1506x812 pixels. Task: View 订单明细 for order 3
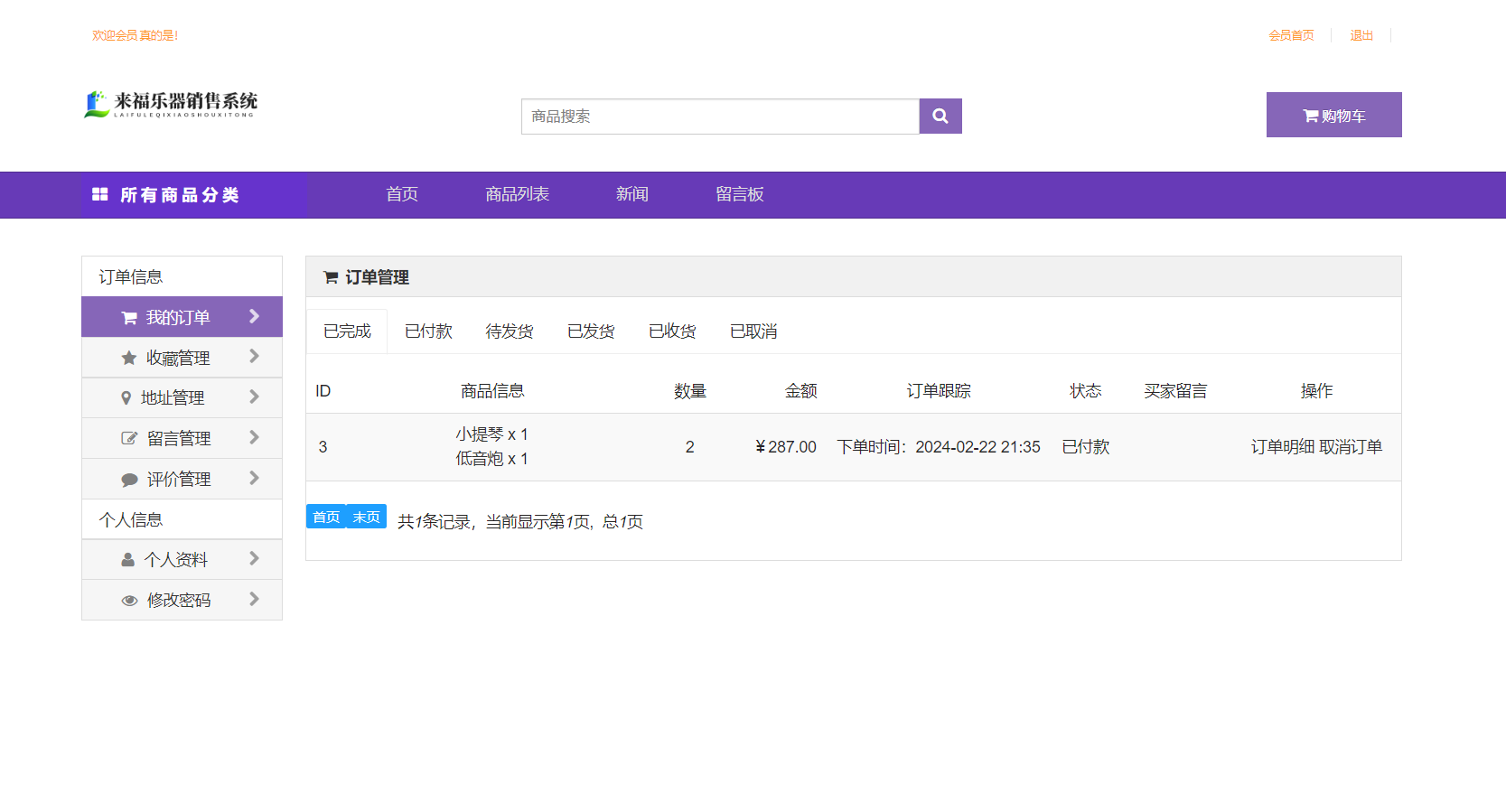click(x=1283, y=447)
